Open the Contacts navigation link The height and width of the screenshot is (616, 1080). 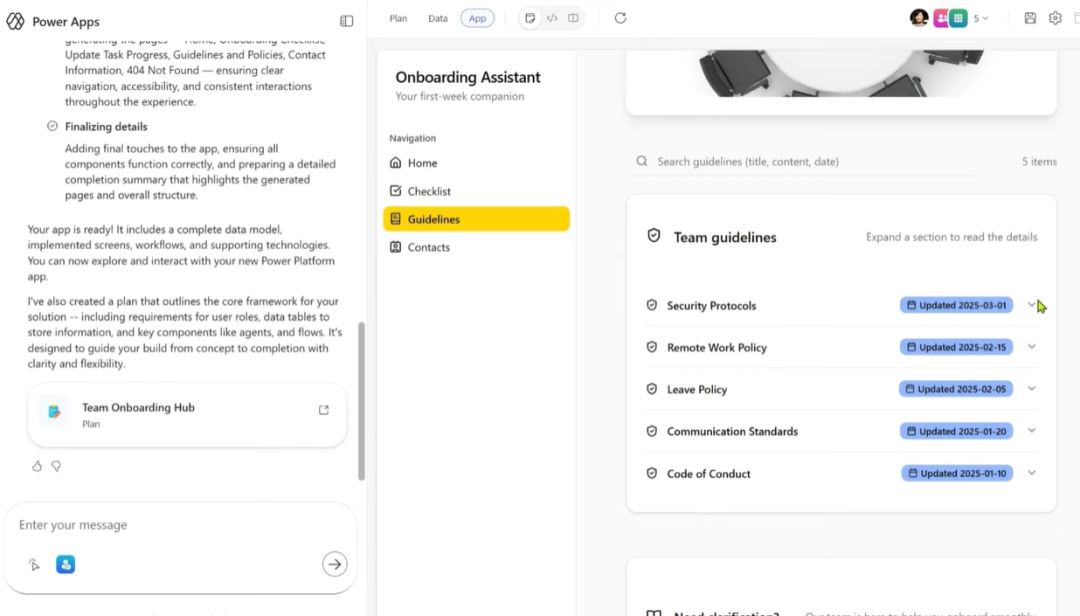428,247
